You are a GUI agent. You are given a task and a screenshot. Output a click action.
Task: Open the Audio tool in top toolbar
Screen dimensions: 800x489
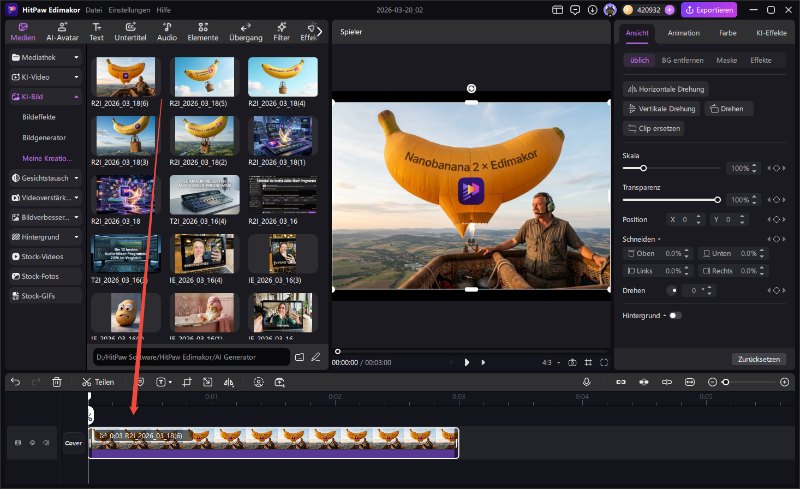pos(167,31)
